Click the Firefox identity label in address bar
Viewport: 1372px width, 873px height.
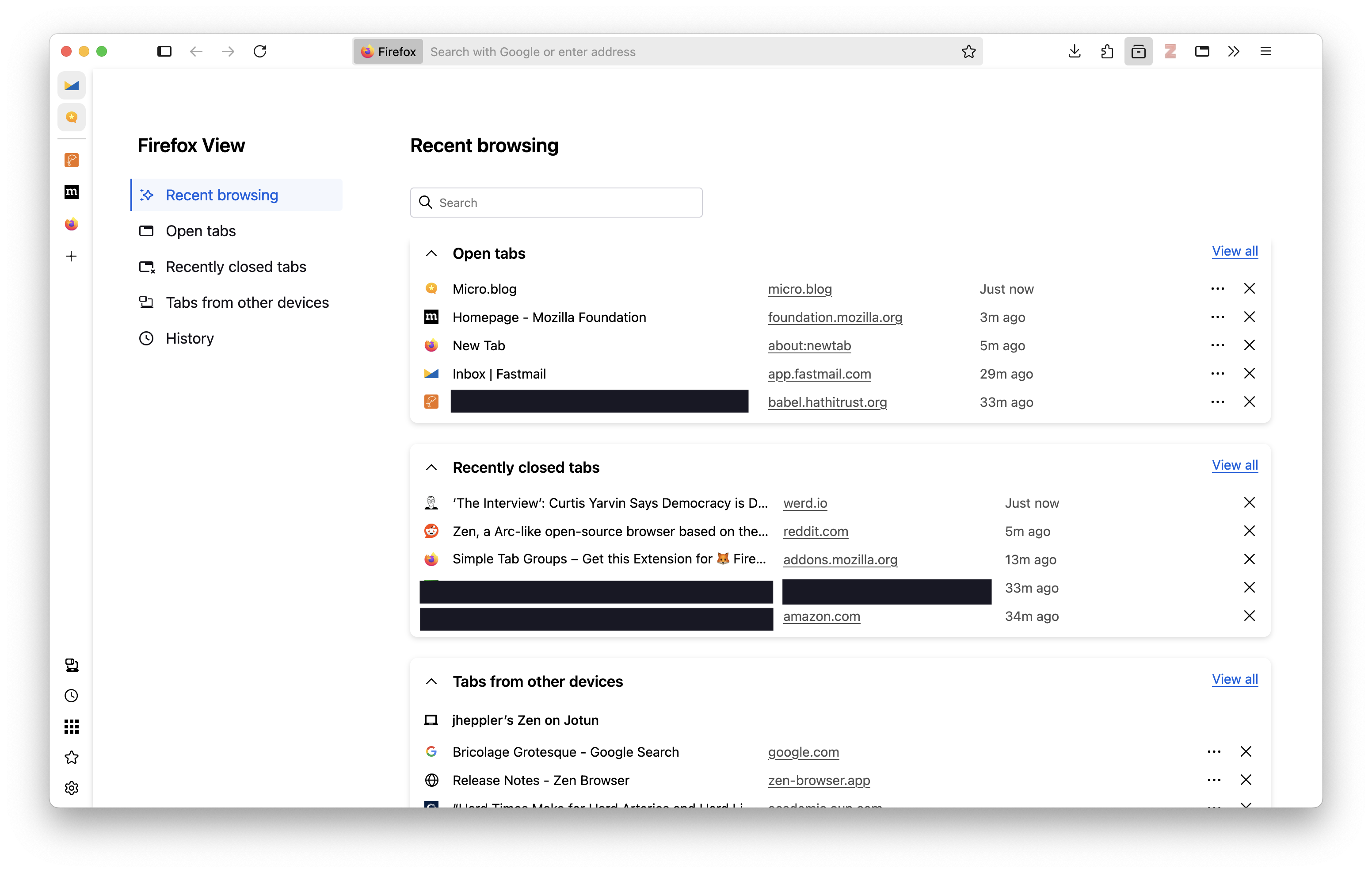[x=388, y=52]
